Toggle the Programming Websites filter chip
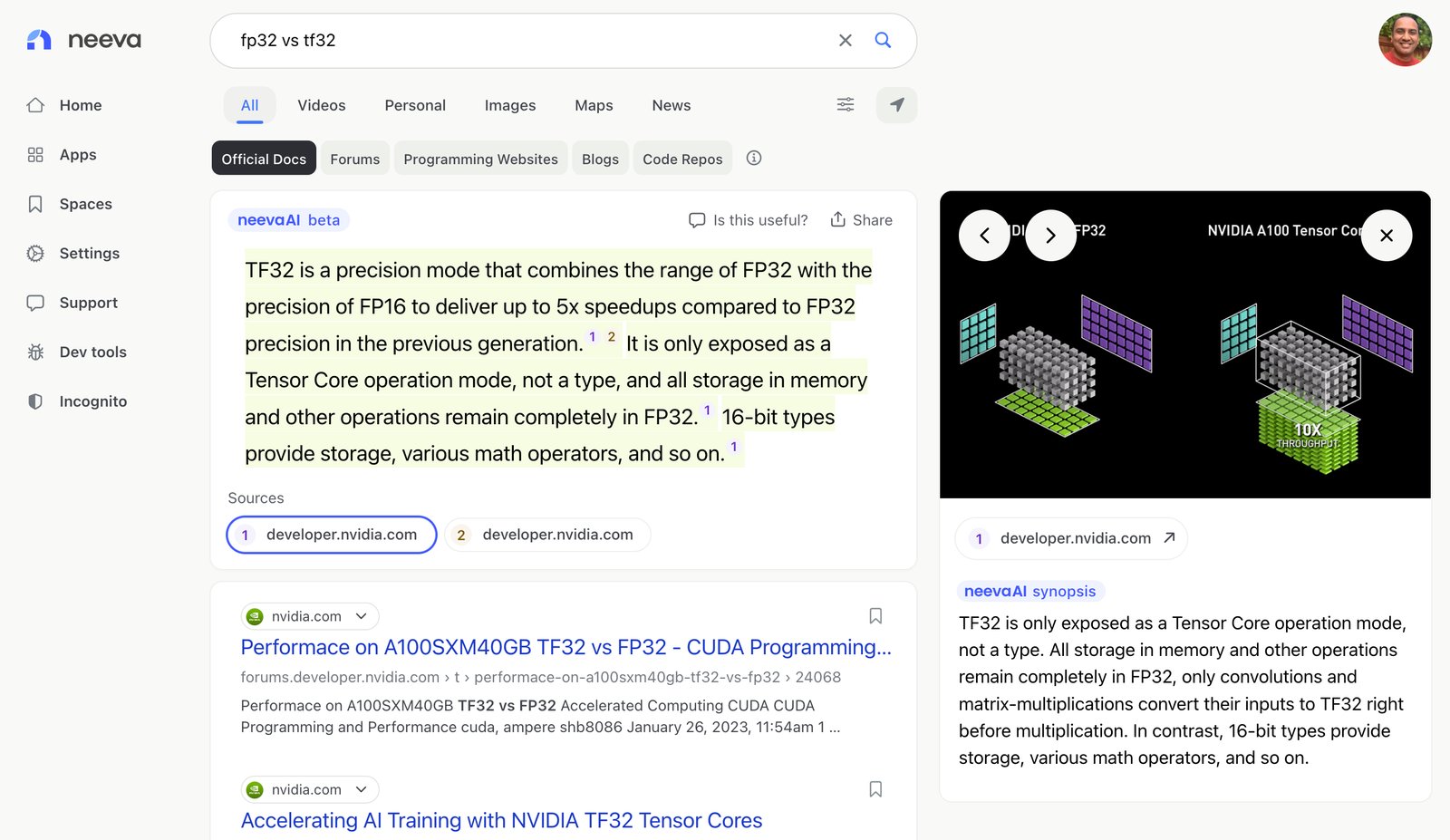1450x840 pixels. [481, 159]
